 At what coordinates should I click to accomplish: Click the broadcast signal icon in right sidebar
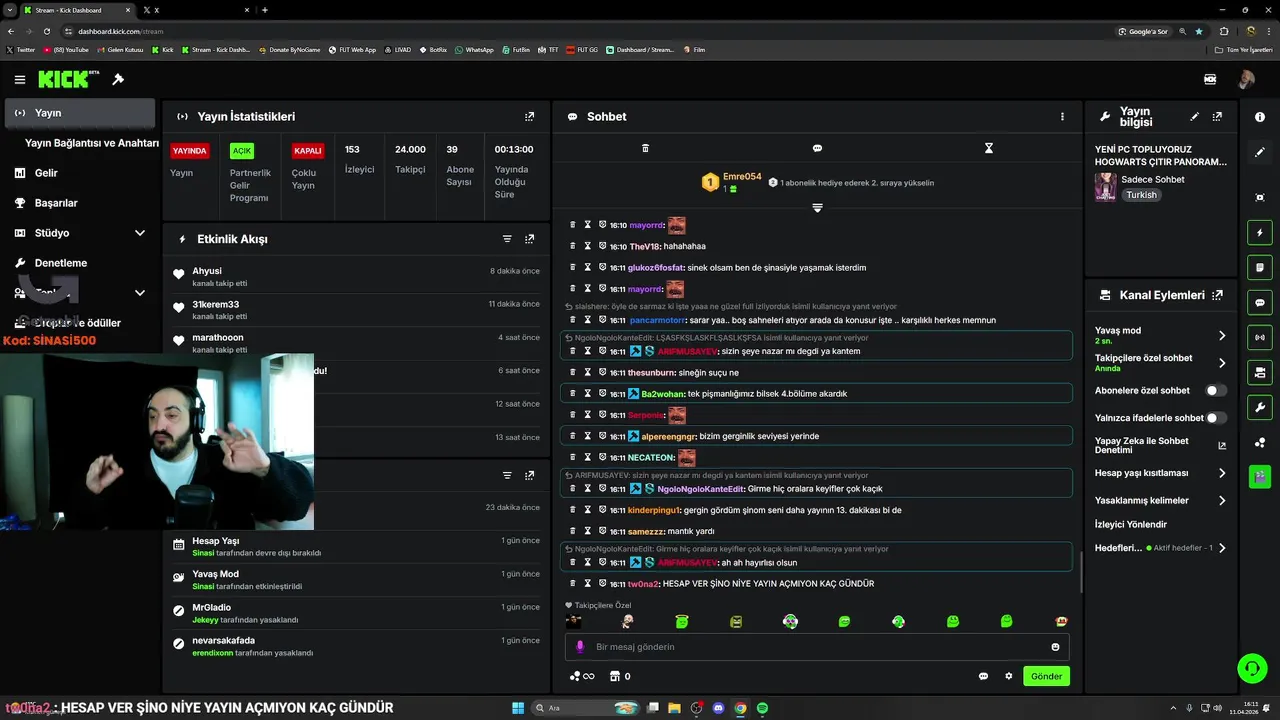[x=1259, y=337]
